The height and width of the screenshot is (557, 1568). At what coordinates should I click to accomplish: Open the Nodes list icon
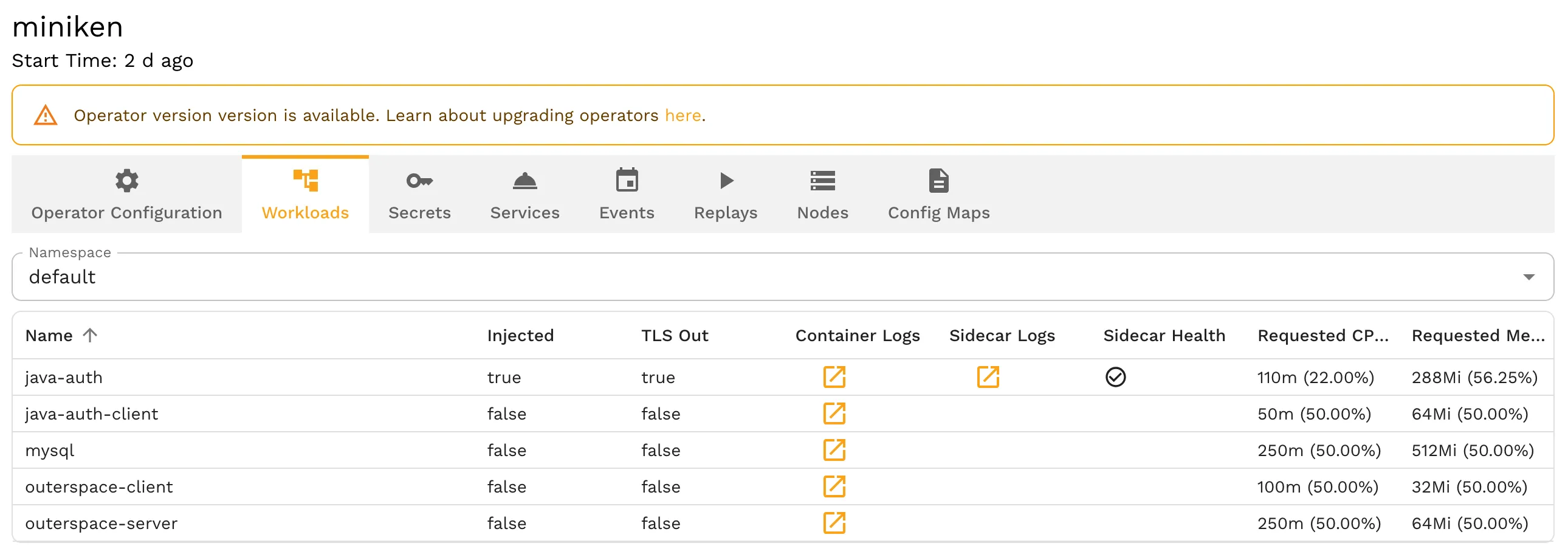tap(822, 180)
